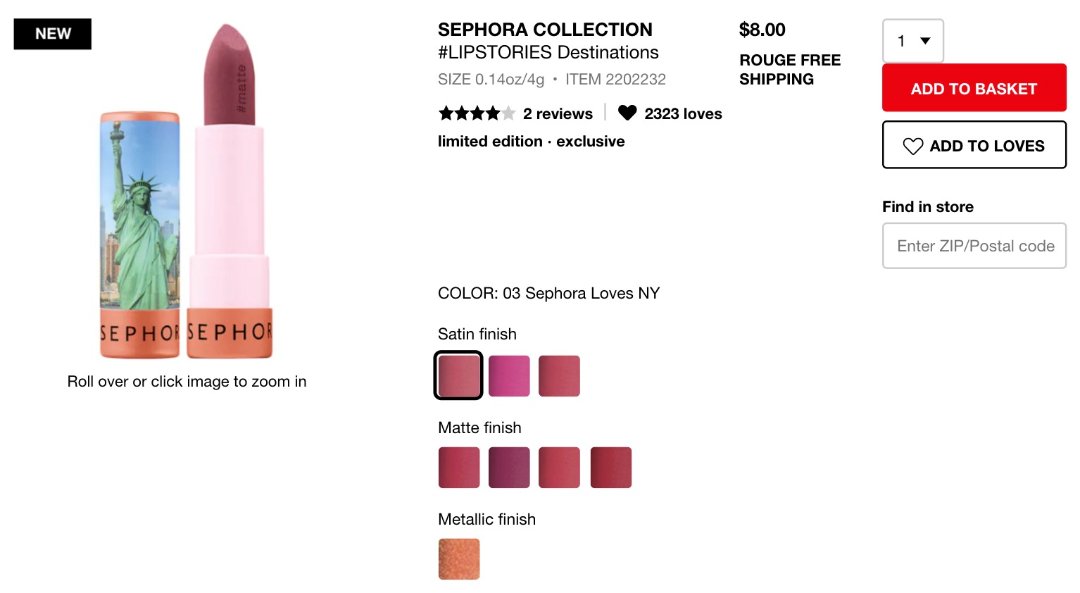
Task: Pick the third Satin finish swatch
Action: pos(559,376)
